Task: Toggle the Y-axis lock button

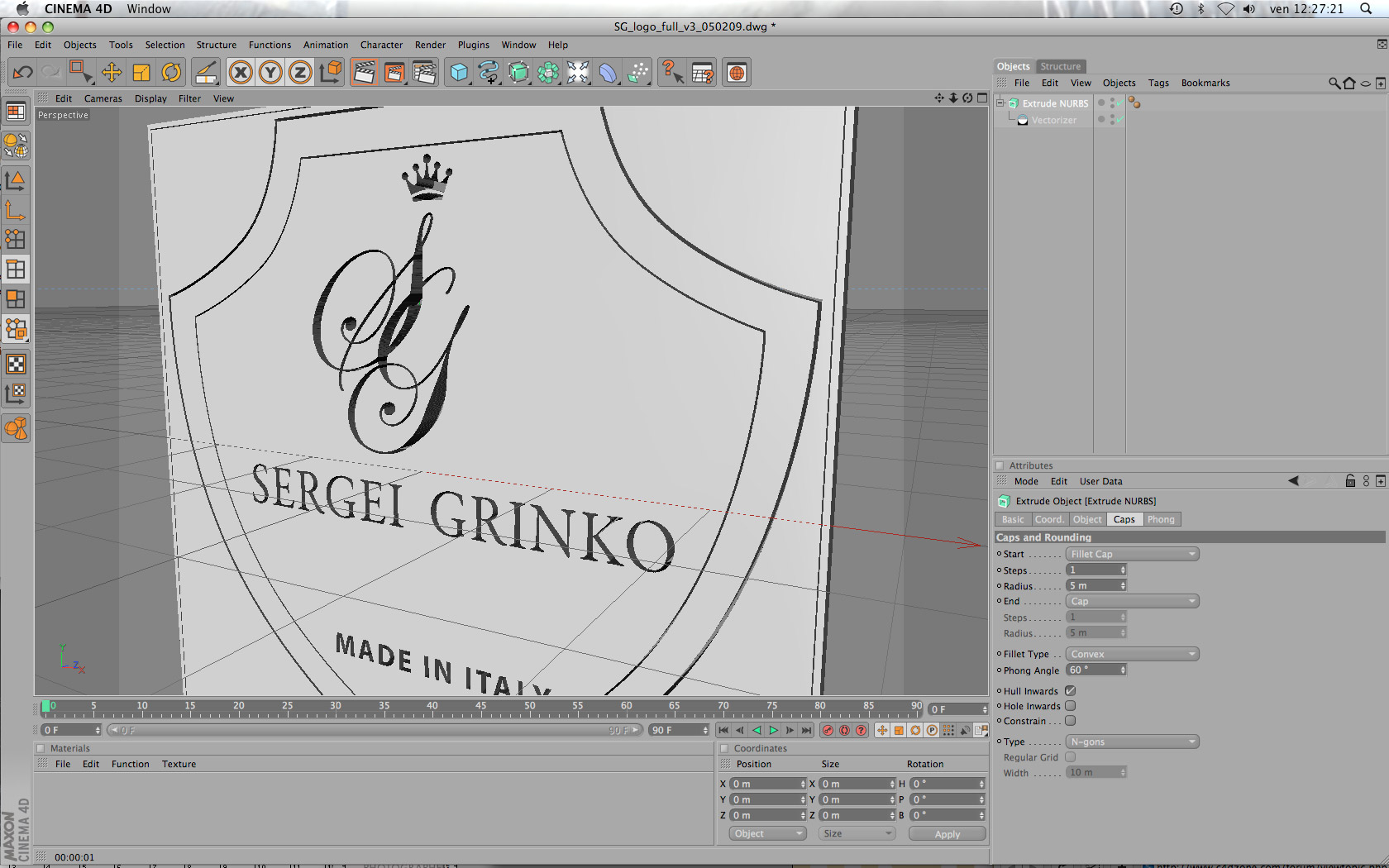Action: coord(270,73)
